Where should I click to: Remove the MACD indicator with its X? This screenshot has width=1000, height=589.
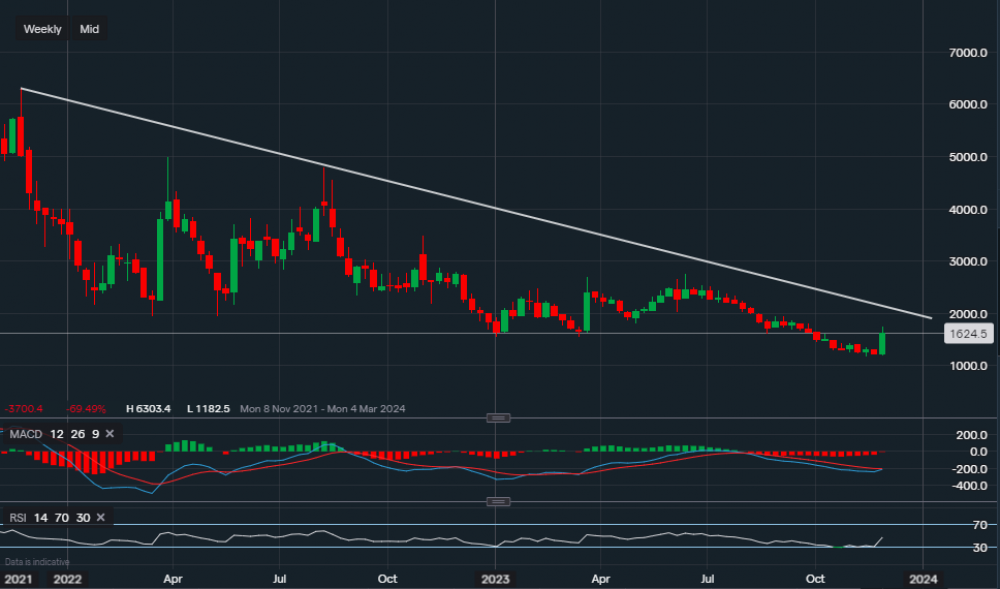coord(109,433)
